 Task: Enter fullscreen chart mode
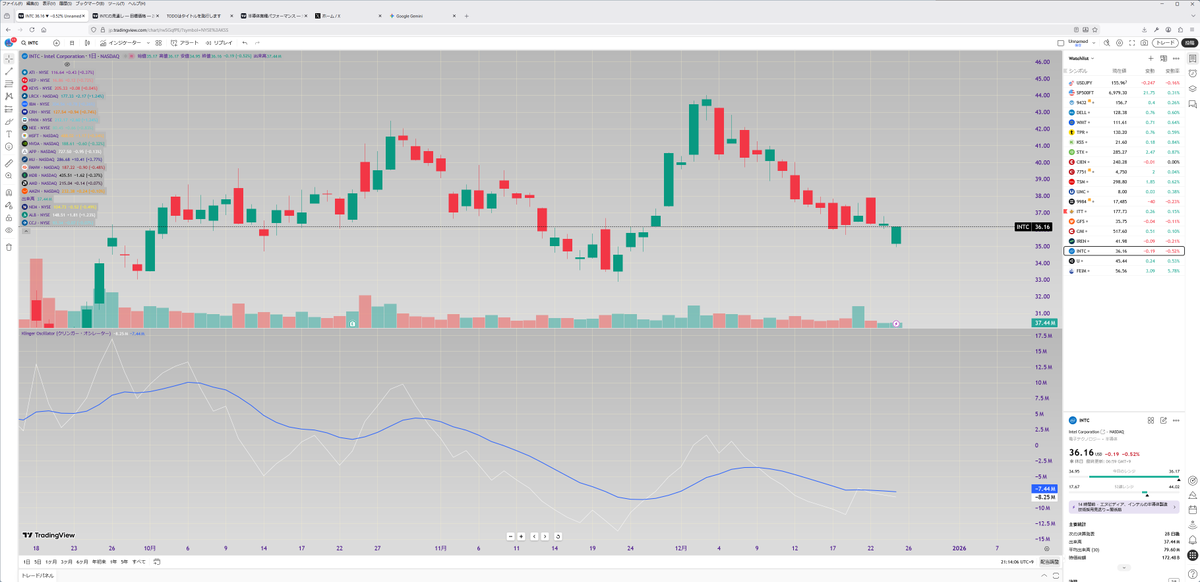1132,43
